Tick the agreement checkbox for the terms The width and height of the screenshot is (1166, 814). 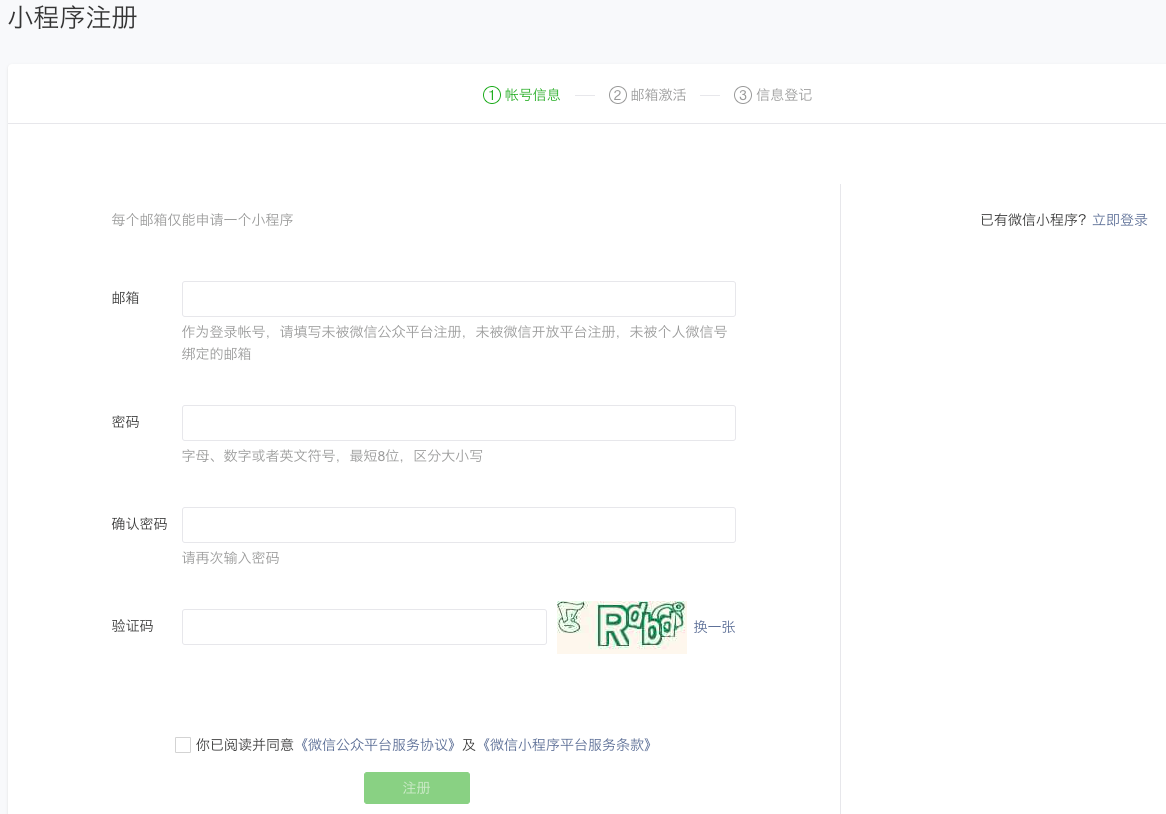[x=183, y=745]
